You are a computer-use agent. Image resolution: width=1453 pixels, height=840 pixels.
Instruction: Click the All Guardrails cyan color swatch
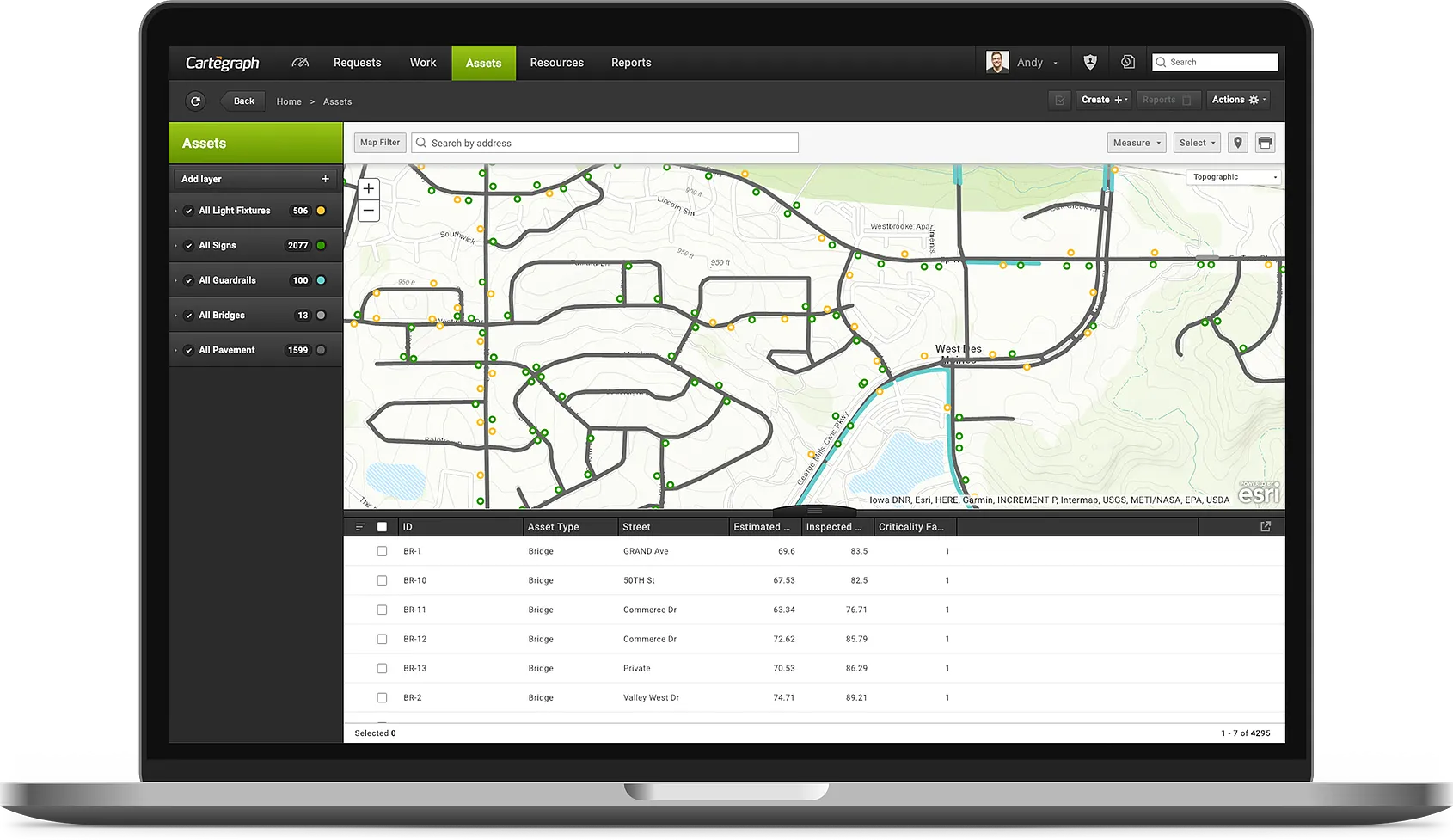(x=322, y=280)
